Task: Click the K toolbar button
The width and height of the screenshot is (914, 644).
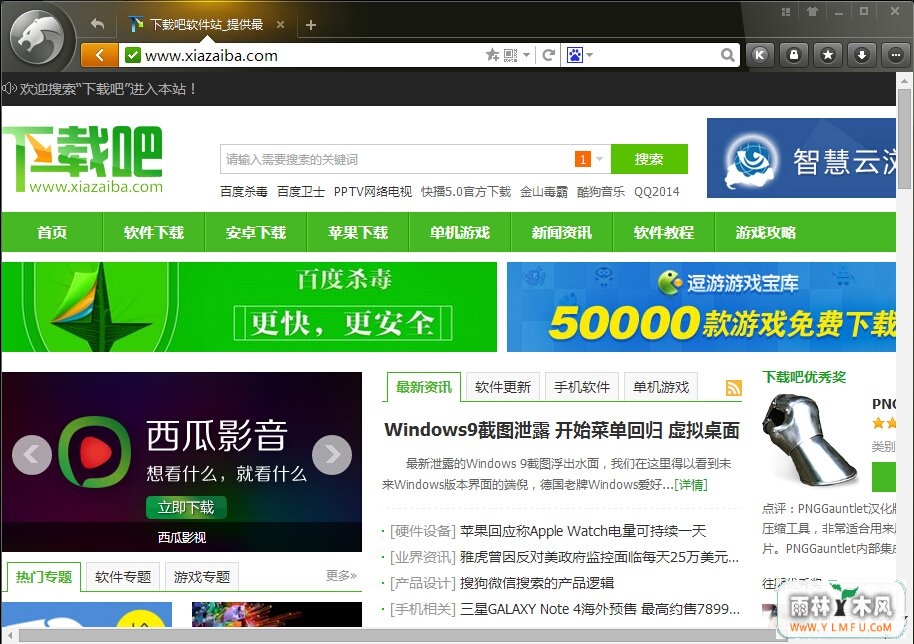Action: (x=760, y=55)
